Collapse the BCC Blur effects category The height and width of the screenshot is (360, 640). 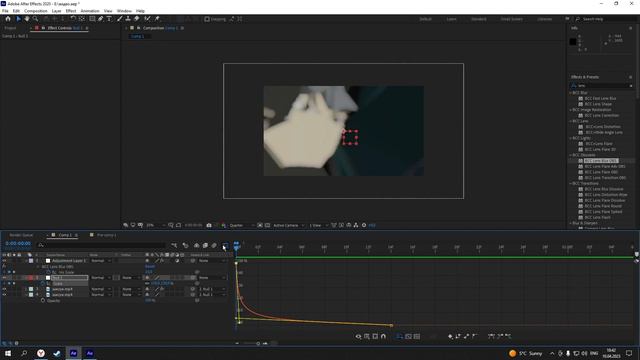coord(571,93)
